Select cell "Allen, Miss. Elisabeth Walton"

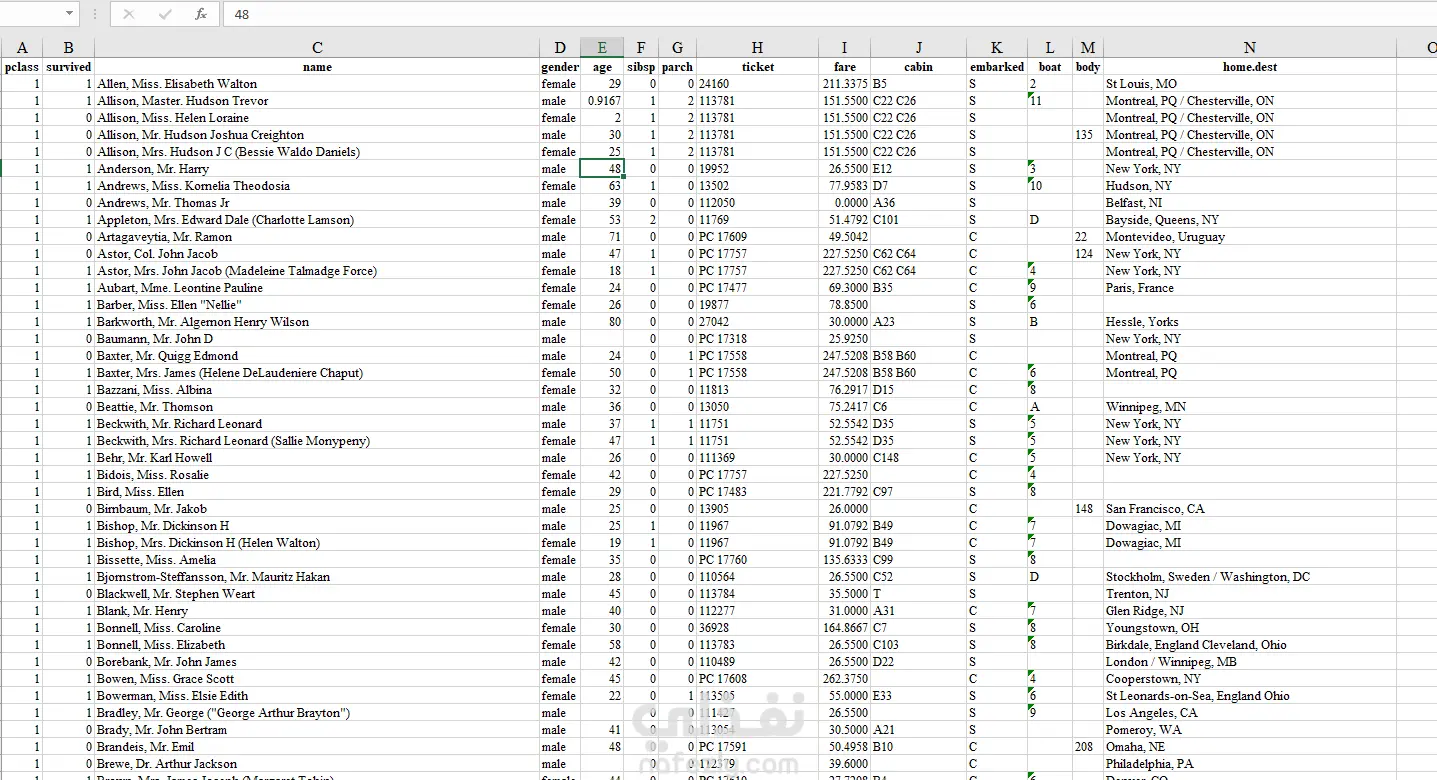[317, 84]
